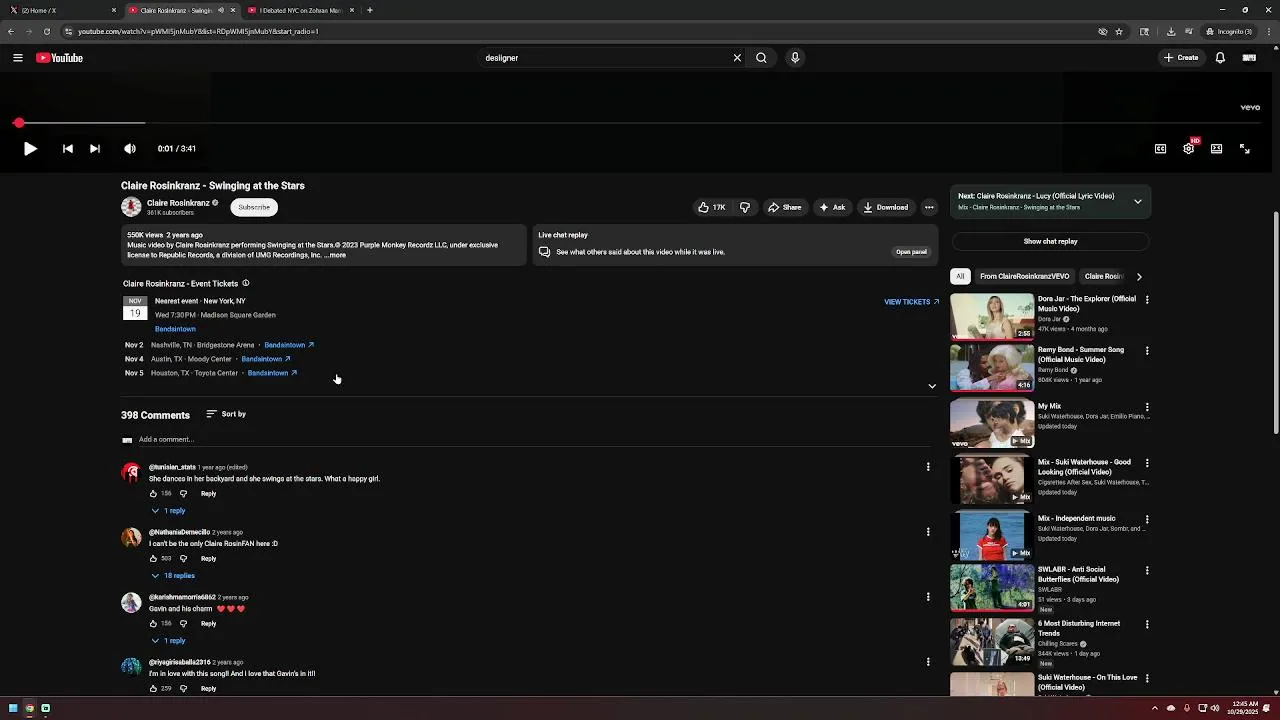Open the Ask feature
Screen dimensions: 1280x720
point(832,207)
